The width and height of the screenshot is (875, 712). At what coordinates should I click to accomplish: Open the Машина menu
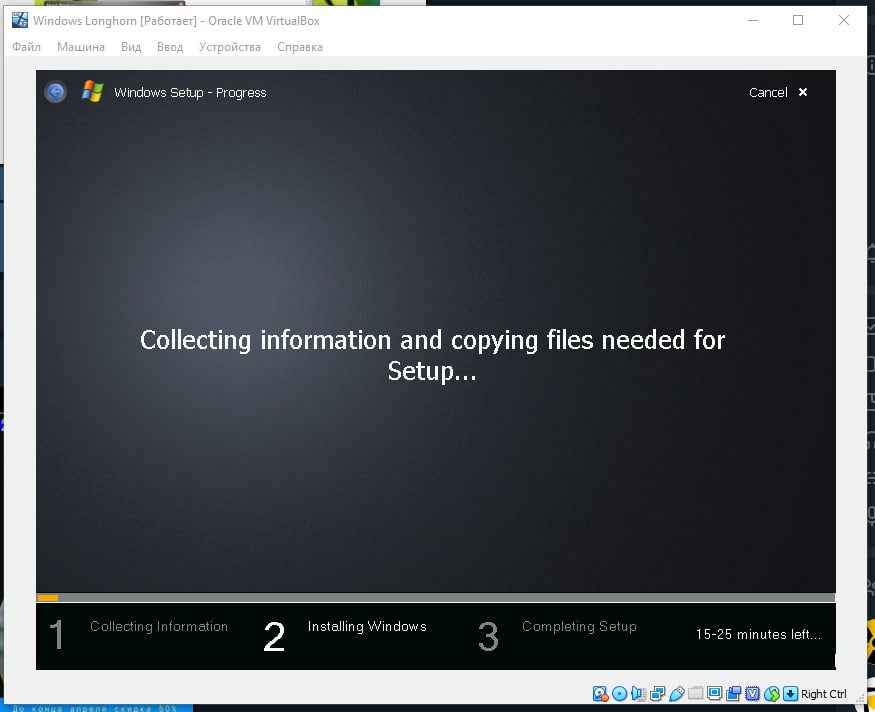click(x=81, y=47)
